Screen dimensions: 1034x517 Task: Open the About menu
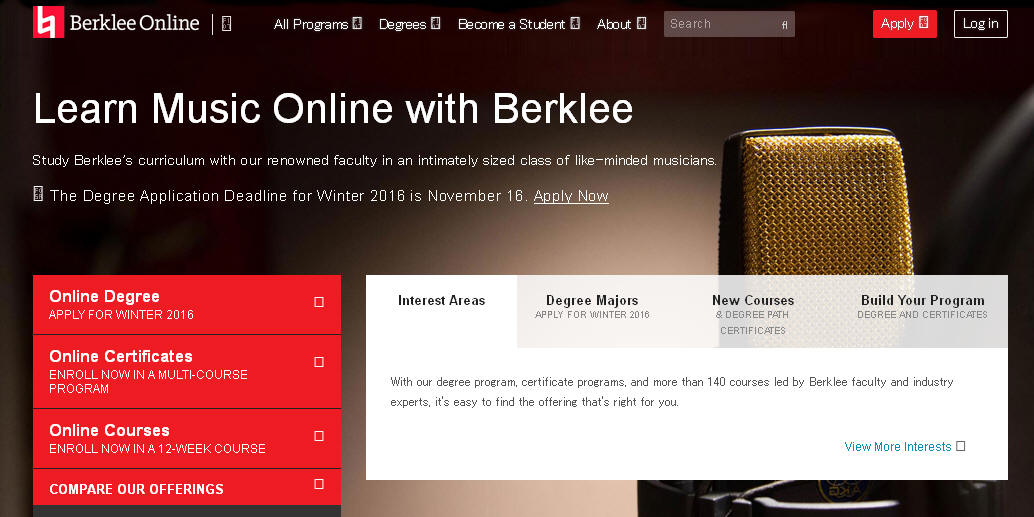point(621,24)
